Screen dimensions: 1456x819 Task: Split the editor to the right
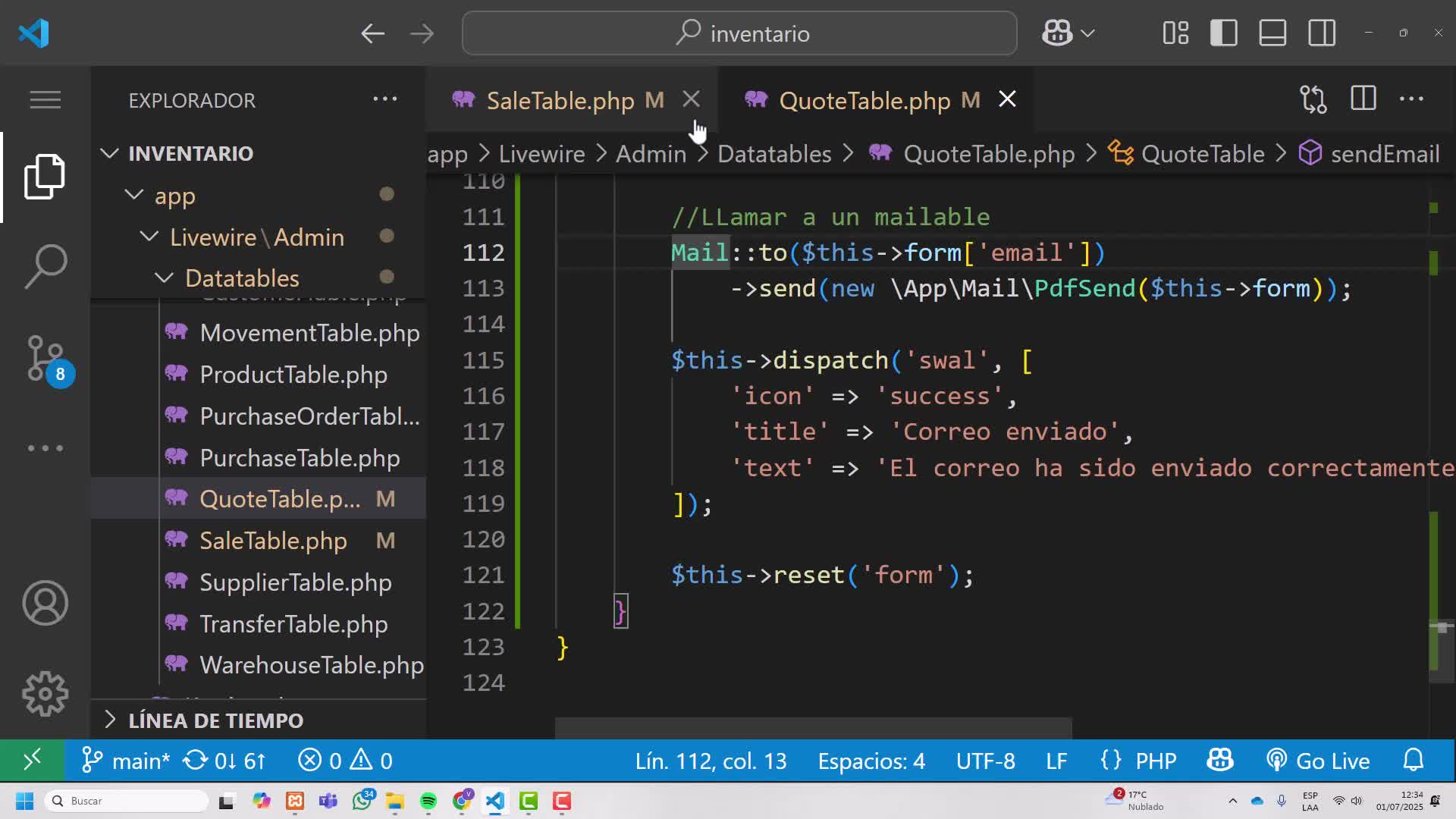tap(1363, 99)
